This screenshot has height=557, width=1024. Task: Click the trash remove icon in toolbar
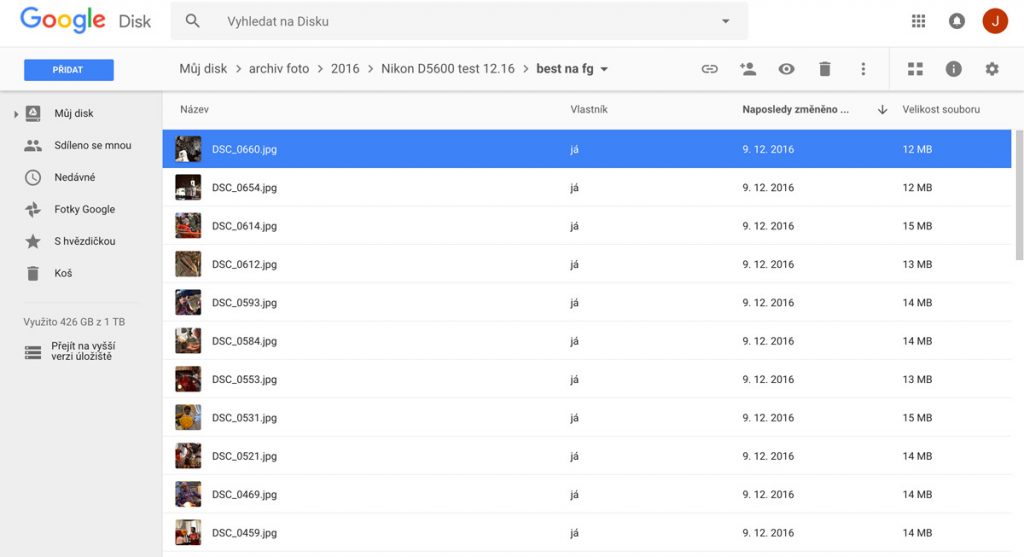(x=824, y=69)
